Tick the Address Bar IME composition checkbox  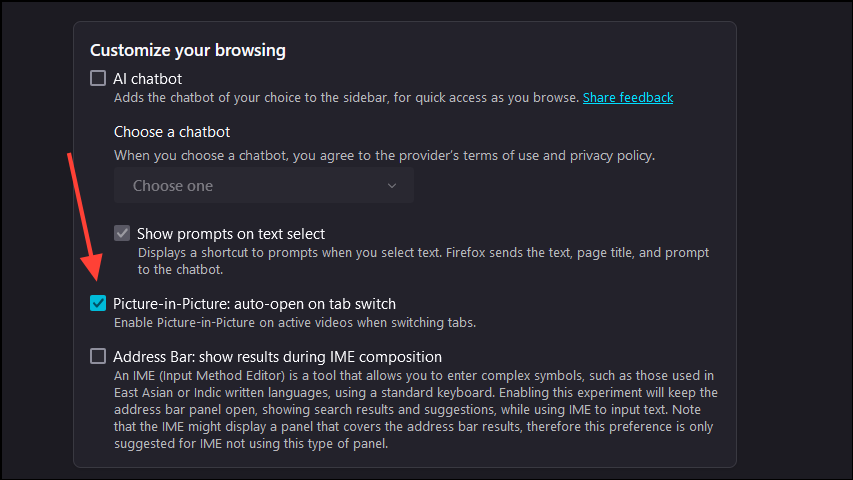tap(98, 356)
